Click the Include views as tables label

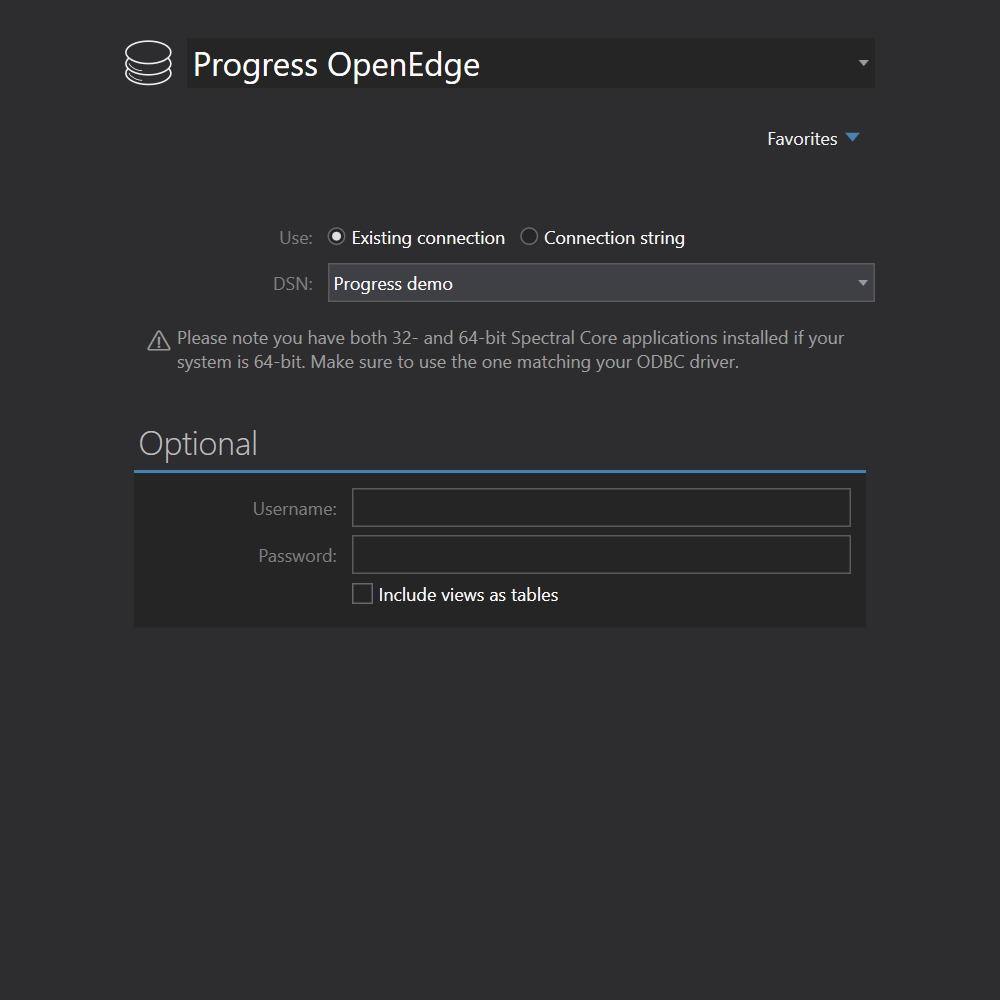coord(468,595)
